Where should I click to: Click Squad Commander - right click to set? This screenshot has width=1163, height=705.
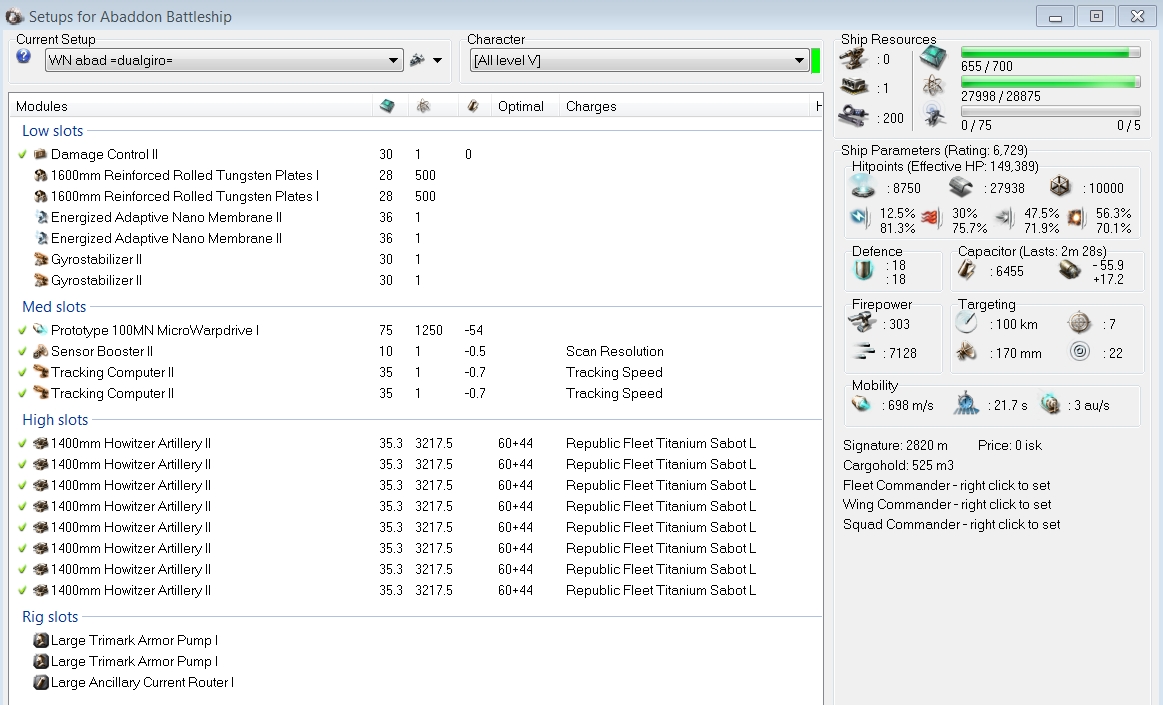(952, 524)
